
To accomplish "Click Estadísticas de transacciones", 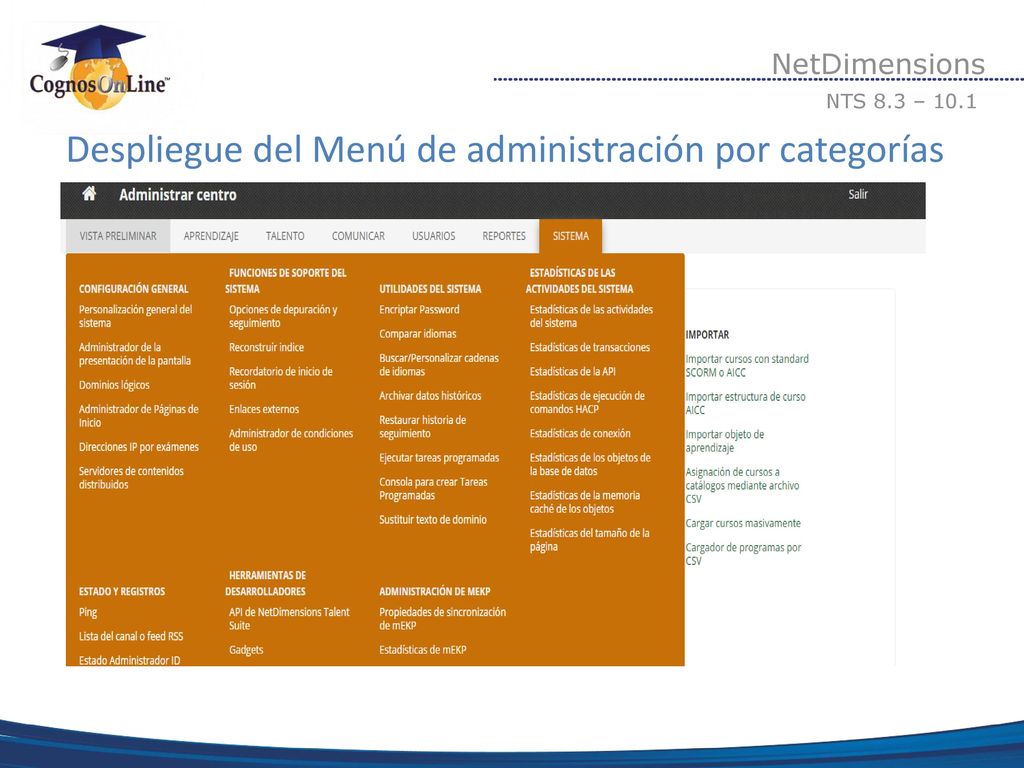I will pyautogui.click(x=590, y=347).
